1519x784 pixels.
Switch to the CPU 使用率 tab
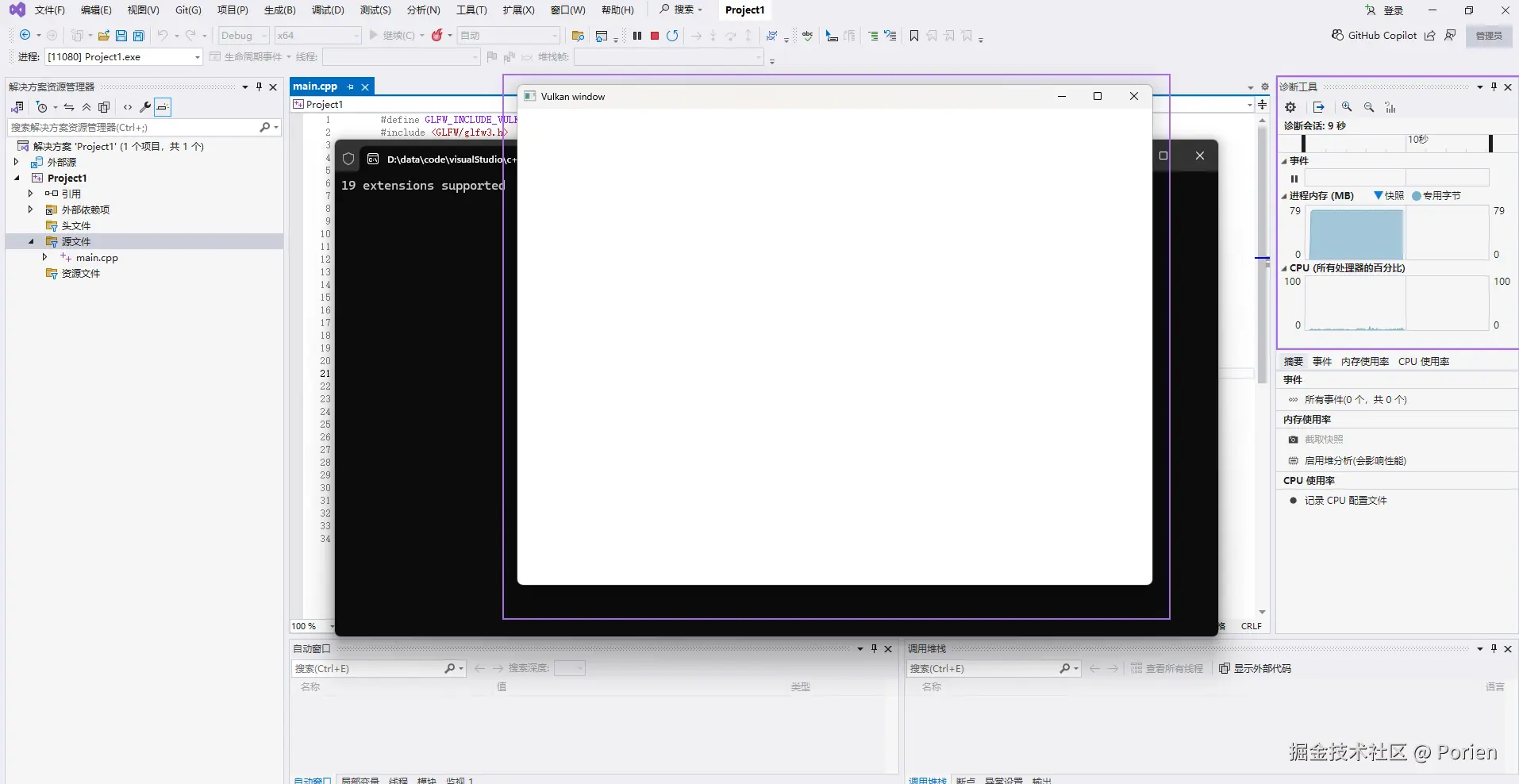coord(1424,361)
